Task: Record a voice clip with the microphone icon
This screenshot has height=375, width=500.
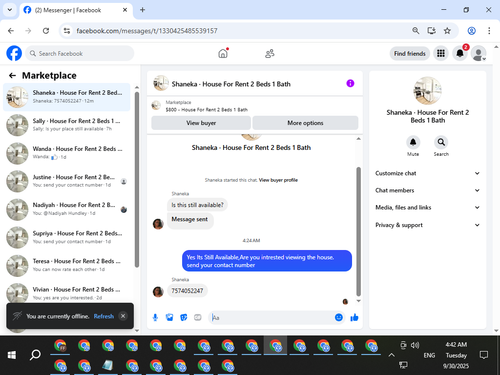Action: [155, 317]
